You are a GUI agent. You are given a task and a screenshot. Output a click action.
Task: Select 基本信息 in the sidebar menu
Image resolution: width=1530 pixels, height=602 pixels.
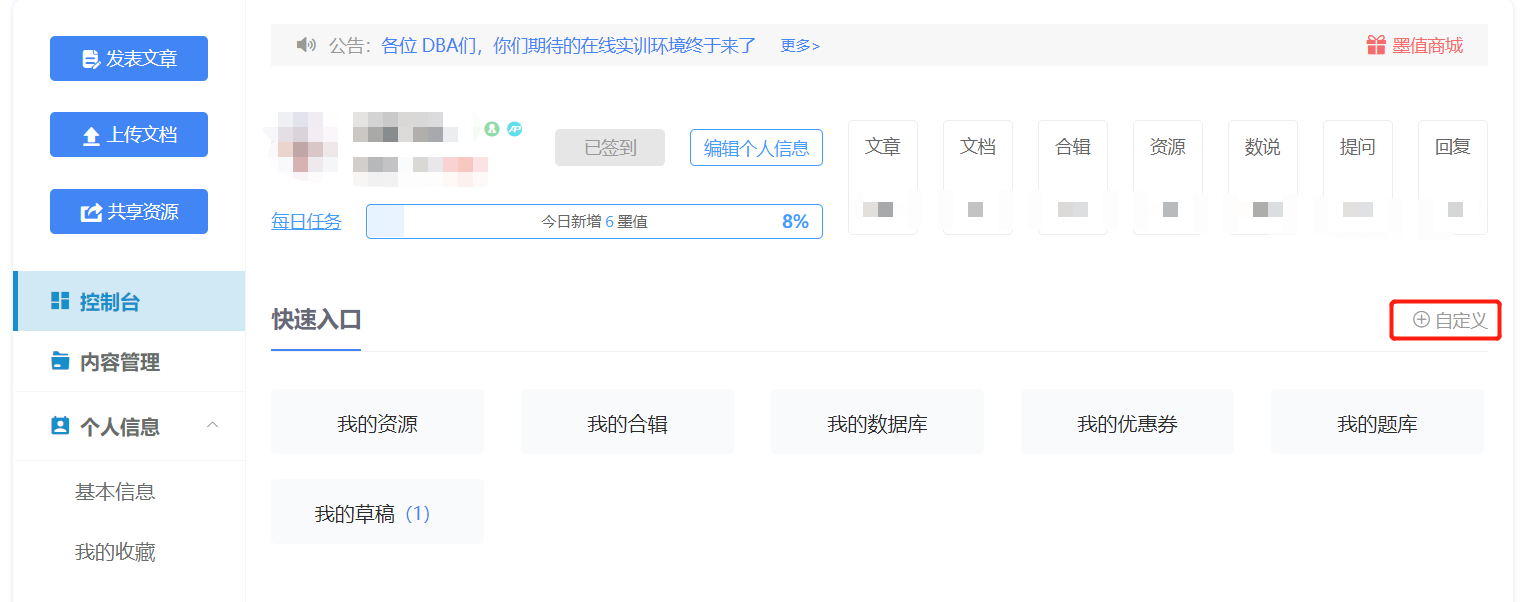click(116, 490)
